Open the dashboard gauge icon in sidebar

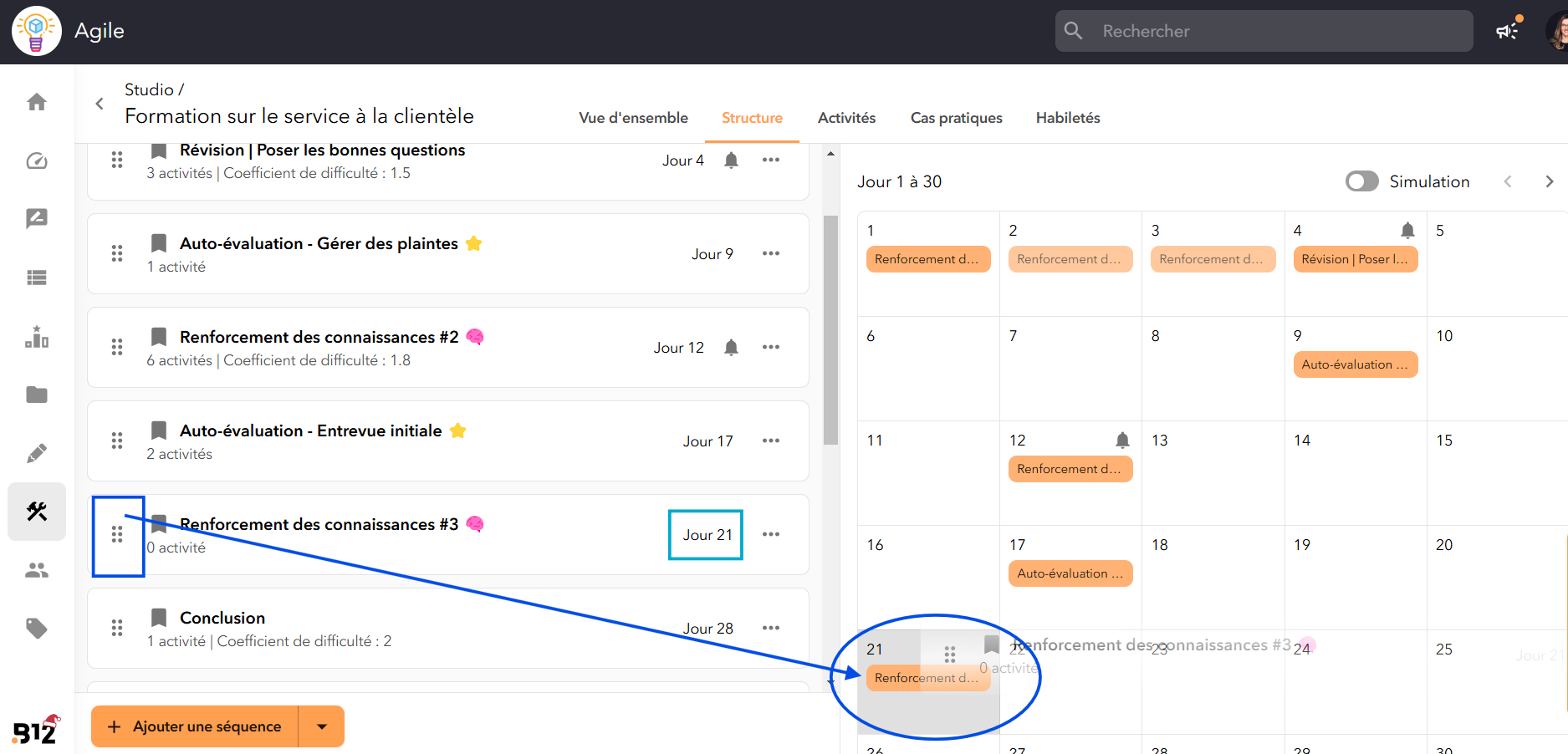[37, 160]
